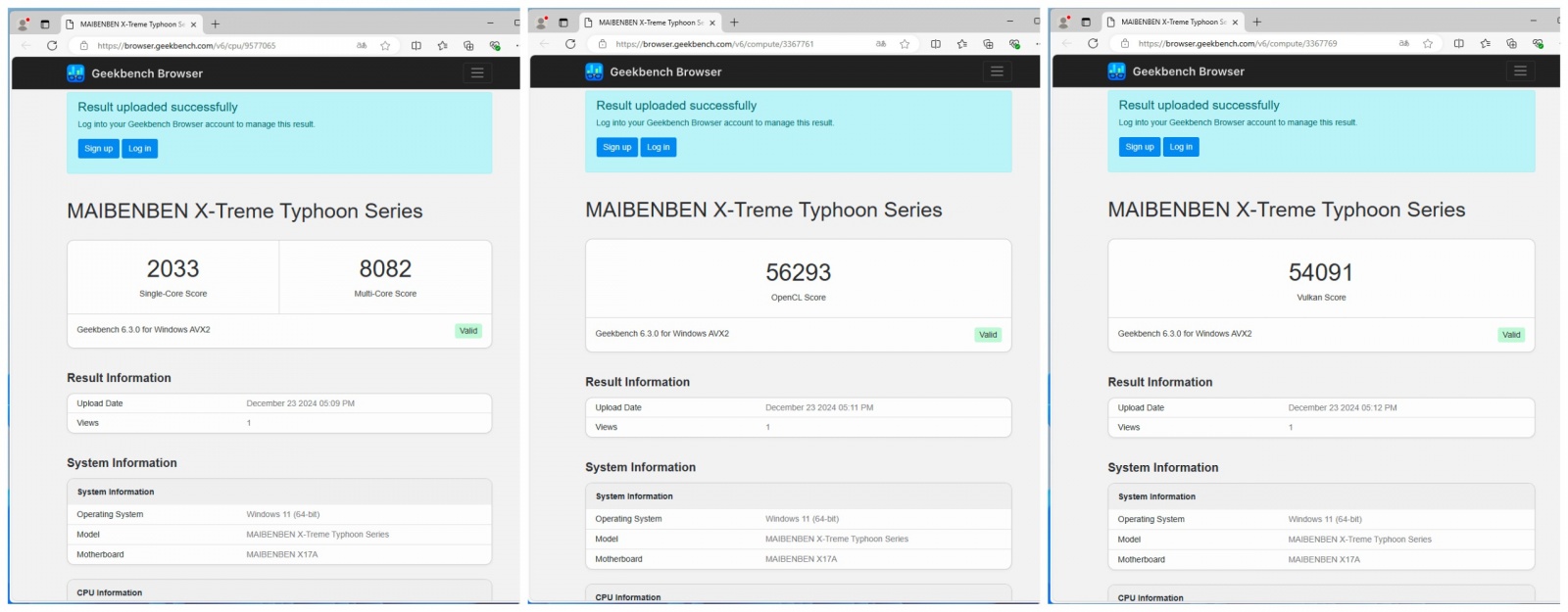The image size is (1568, 612).
Task: Add CPU result page to favorites
Action: (385, 46)
